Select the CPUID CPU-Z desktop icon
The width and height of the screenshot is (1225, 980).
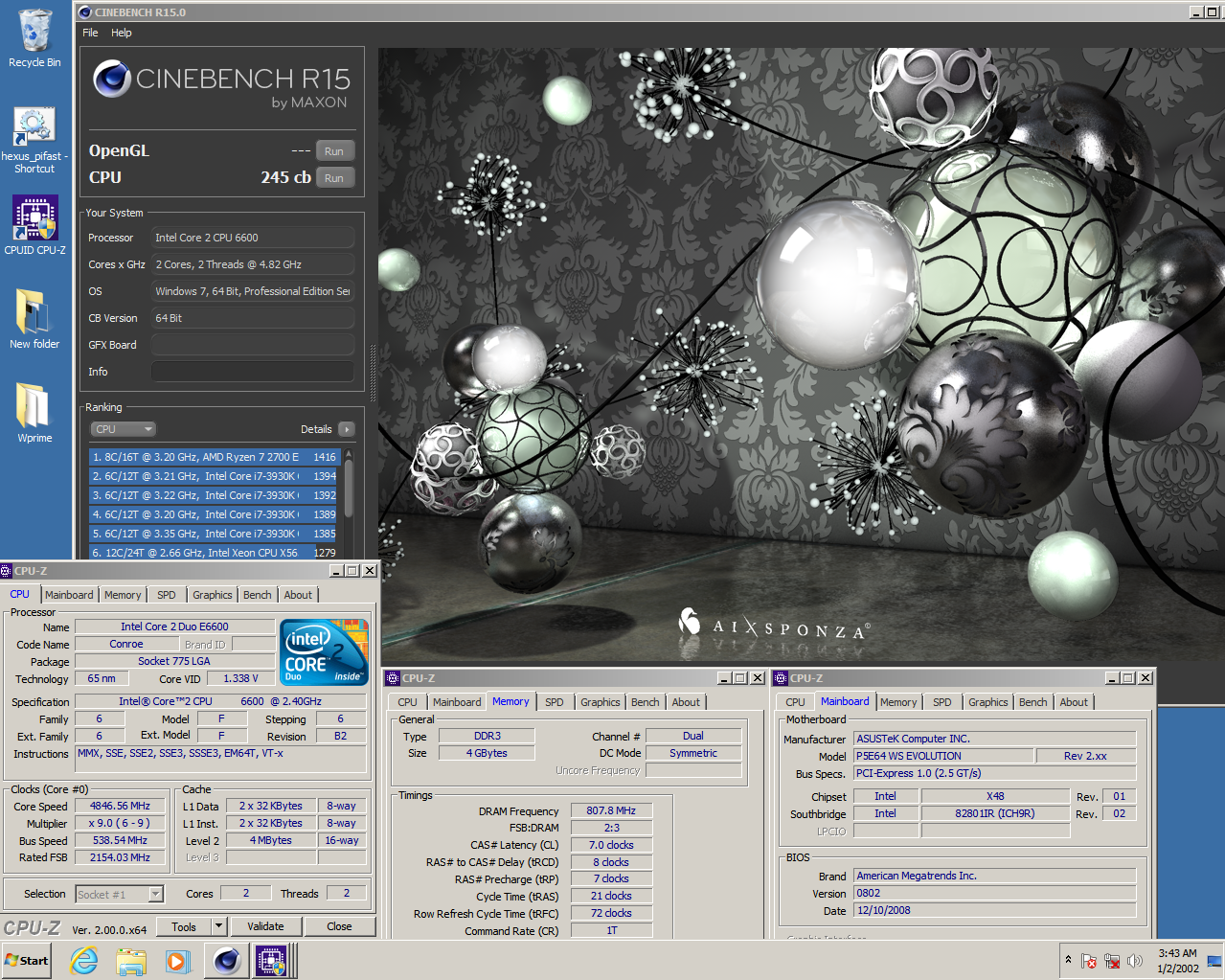click(34, 226)
